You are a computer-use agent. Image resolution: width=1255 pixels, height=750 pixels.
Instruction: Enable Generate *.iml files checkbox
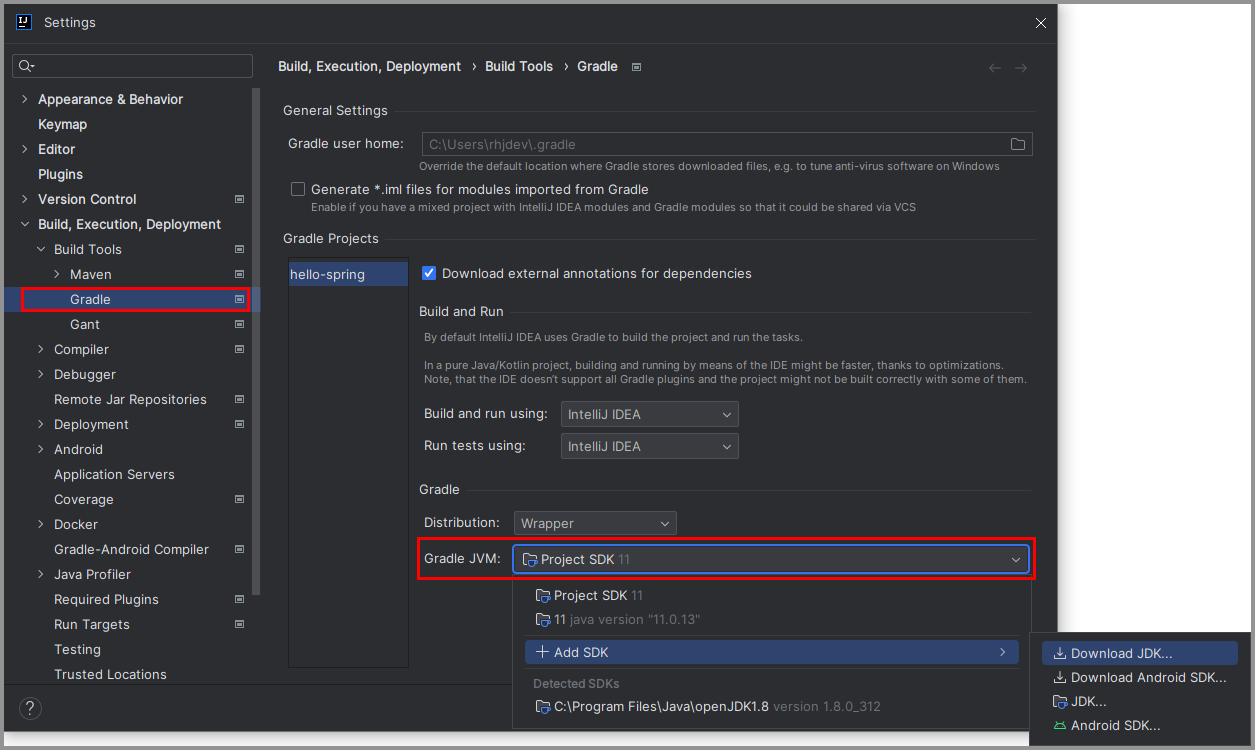click(298, 189)
